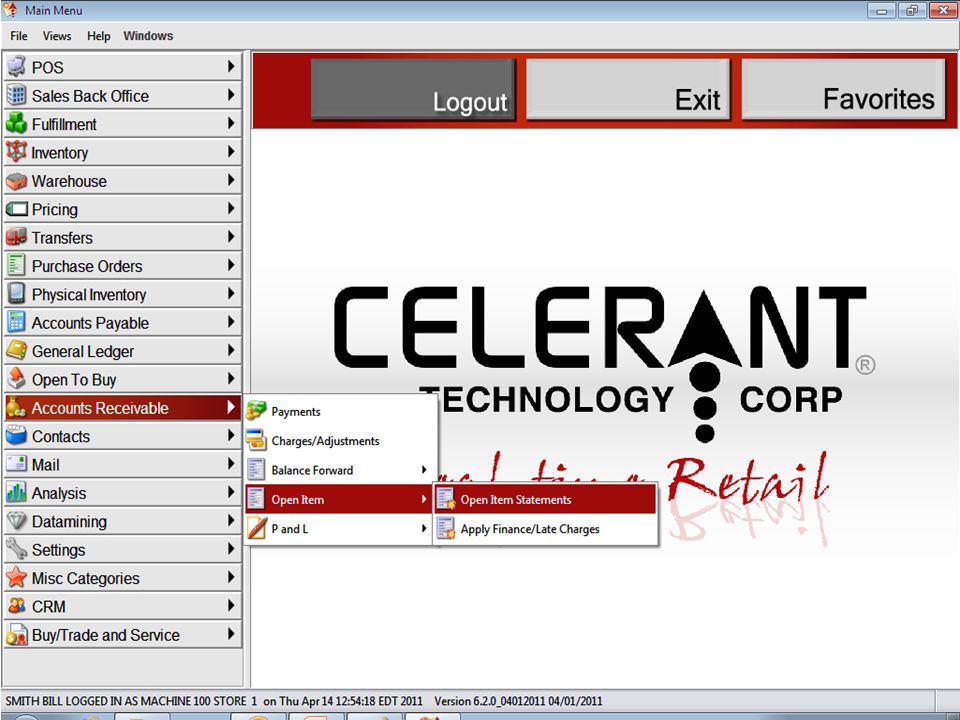This screenshot has height=720, width=960.
Task: Select Open Item Statements
Action: [545, 499]
